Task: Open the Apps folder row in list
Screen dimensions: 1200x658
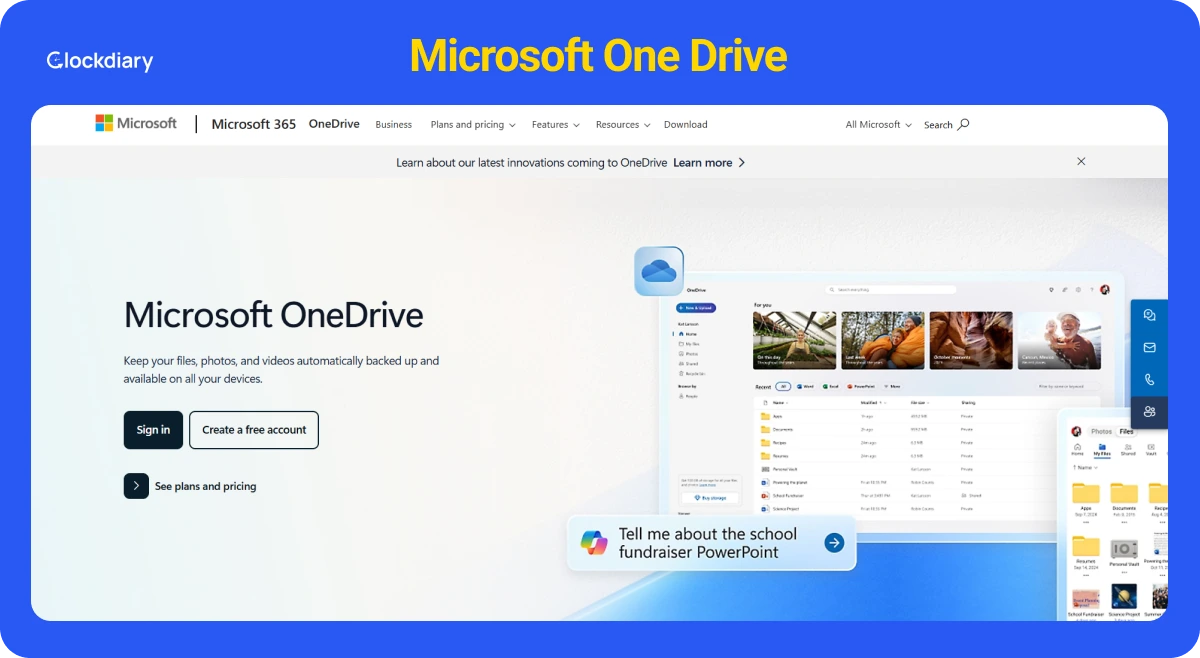Action: point(908,416)
